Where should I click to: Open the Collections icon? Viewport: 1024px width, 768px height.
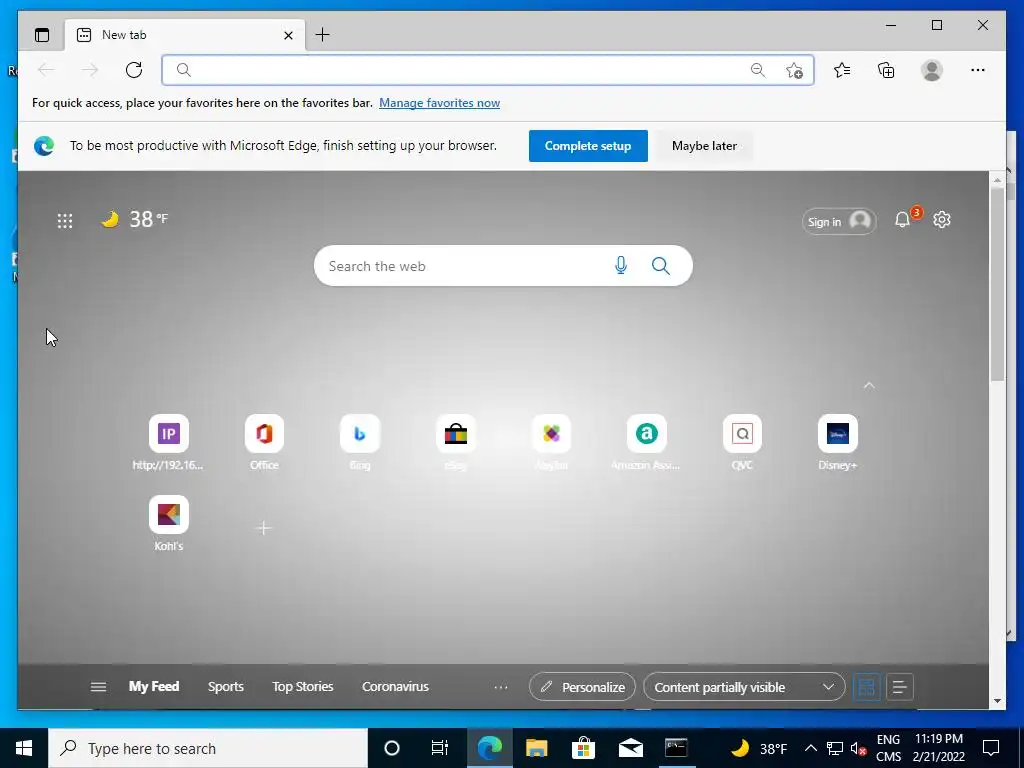[x=886, y=70]
